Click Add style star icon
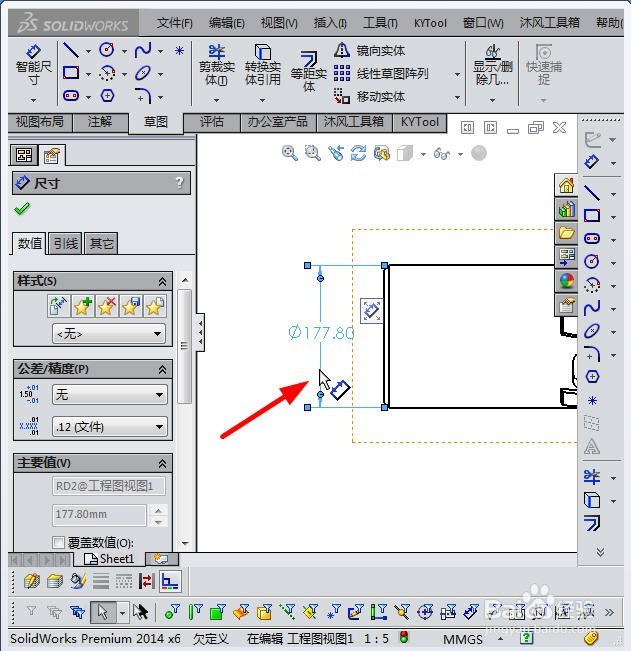The height and width of the screenshot is (651, 631). pos(82,306)
